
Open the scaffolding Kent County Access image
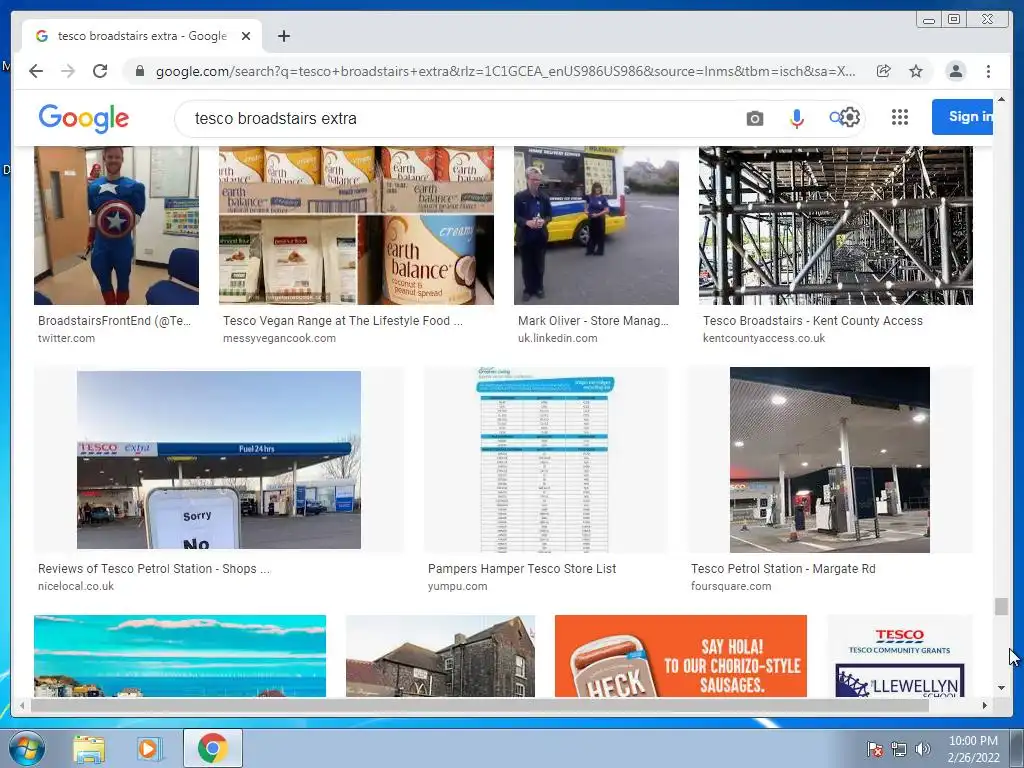click(x=836, y=225)
